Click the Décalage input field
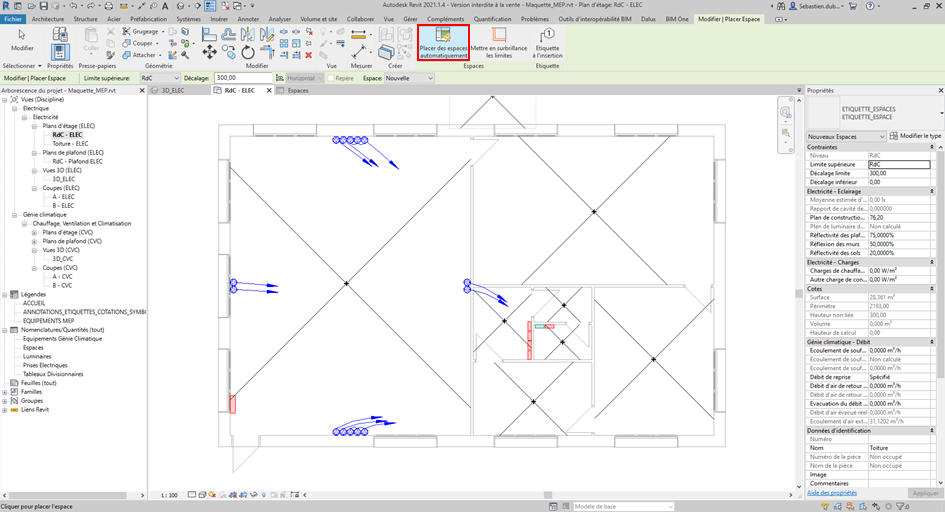 tap(242, 78)
